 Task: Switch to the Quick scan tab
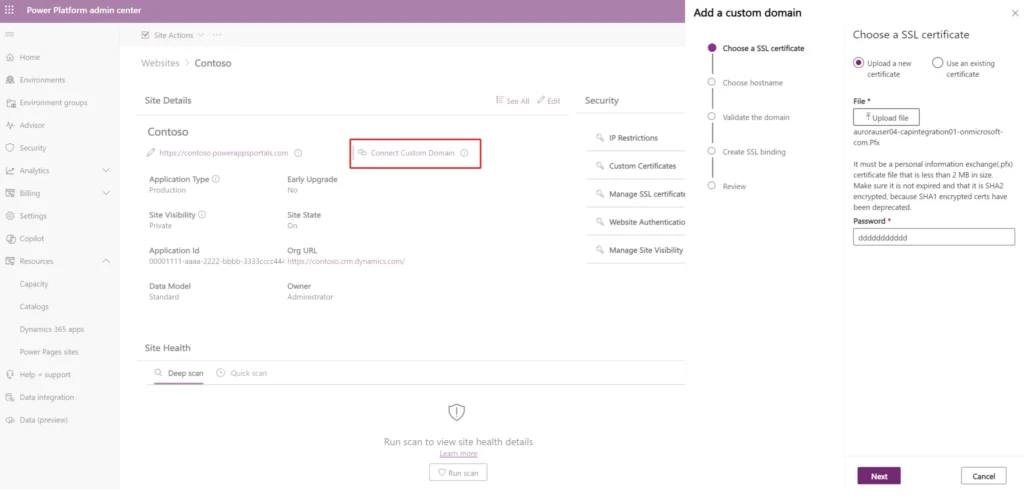241,373
